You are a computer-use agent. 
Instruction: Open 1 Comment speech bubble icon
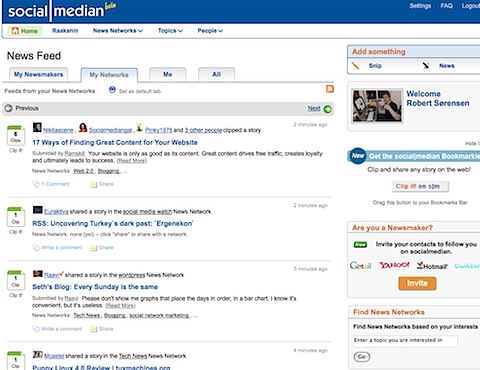(x=36, y=184)
